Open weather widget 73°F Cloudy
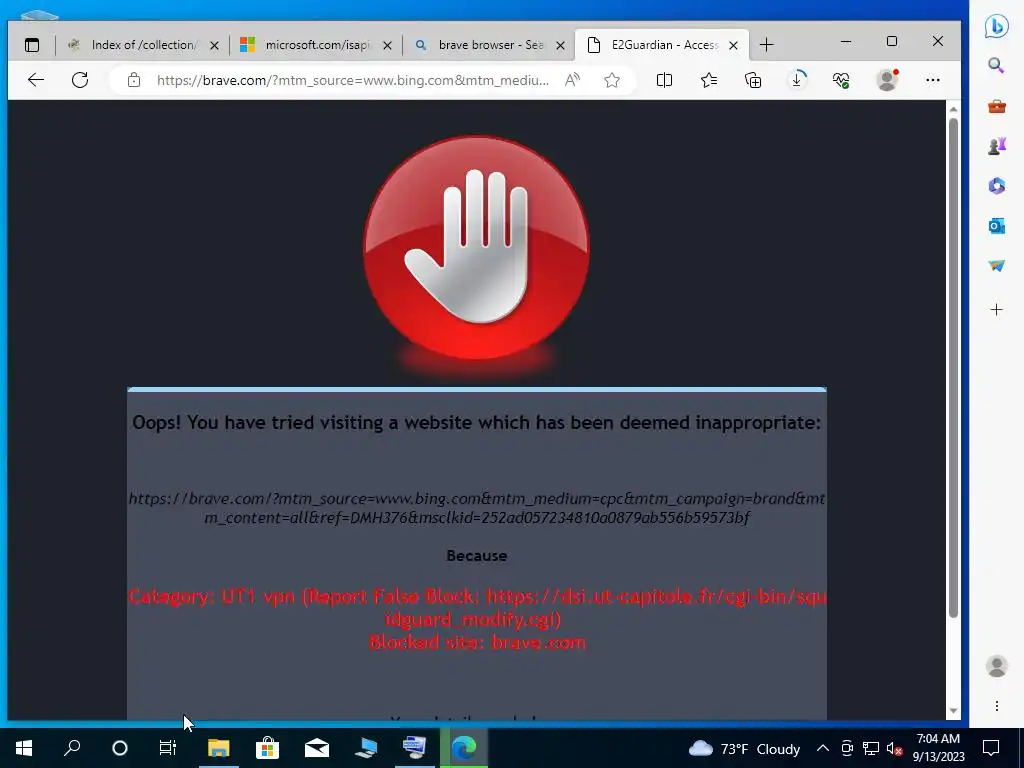1024x768 pixels. click(x=744, y=749)
